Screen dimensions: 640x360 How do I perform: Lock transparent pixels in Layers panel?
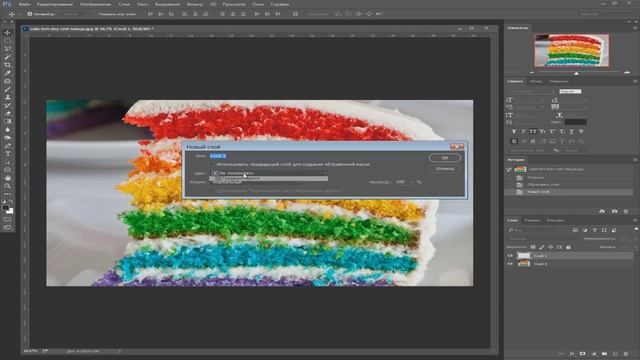[x=533, y=247]
